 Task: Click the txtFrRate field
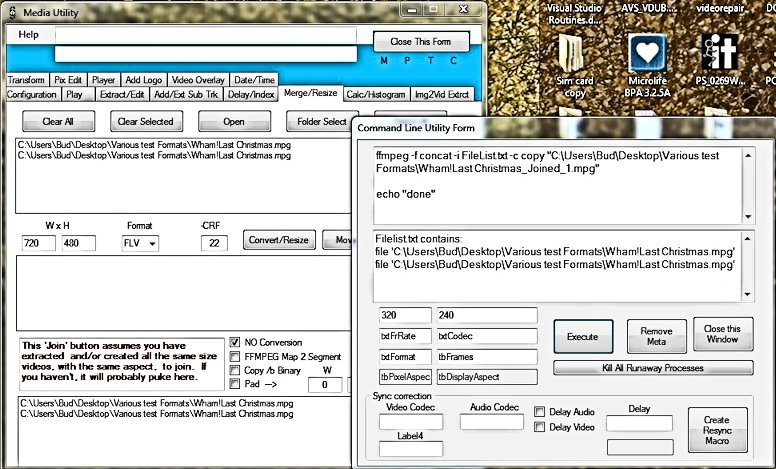coord(405,336)
